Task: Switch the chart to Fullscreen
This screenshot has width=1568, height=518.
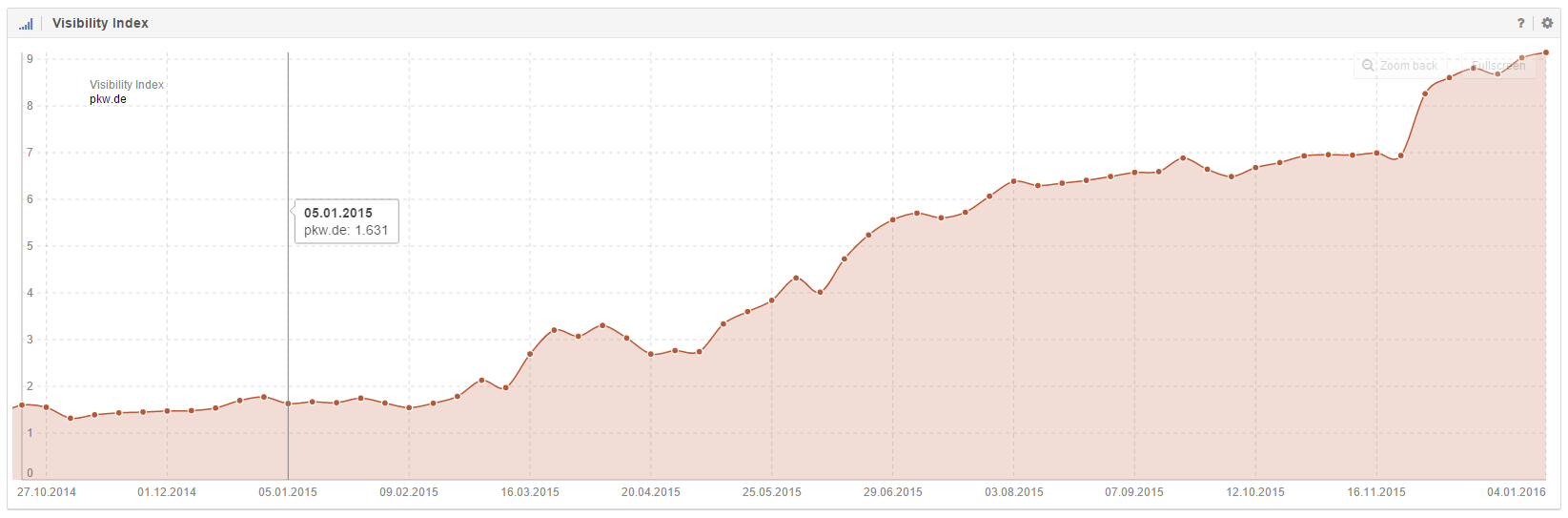Action: (x=1498, y=66)
